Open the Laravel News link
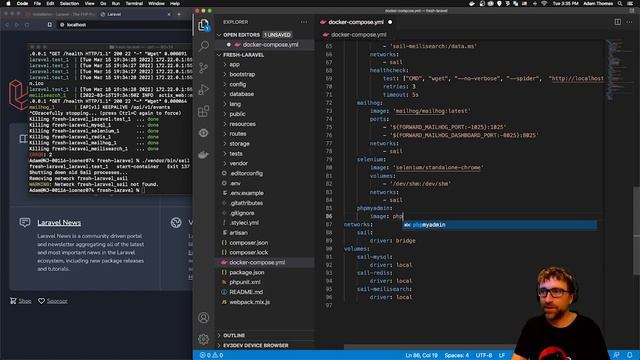 coord(59,222)
